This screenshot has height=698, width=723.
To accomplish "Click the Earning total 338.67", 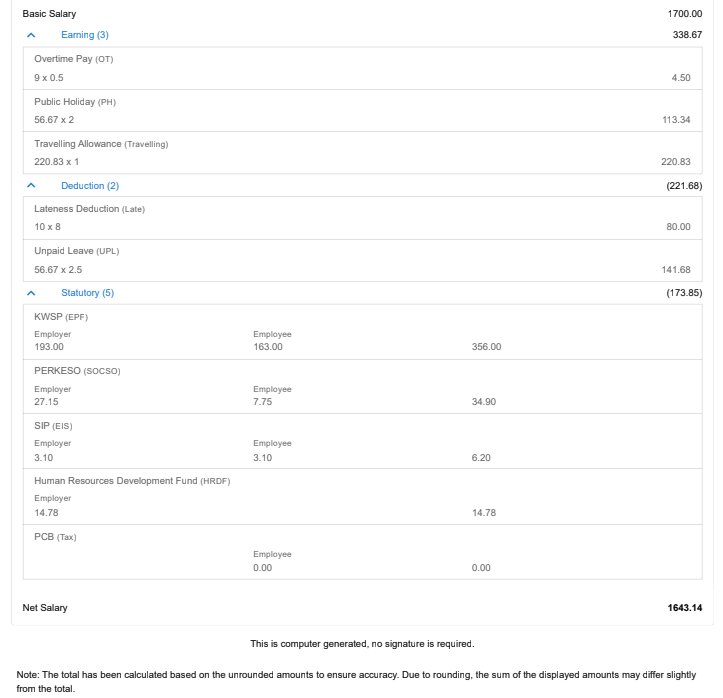I will click(x=687, y=35).
